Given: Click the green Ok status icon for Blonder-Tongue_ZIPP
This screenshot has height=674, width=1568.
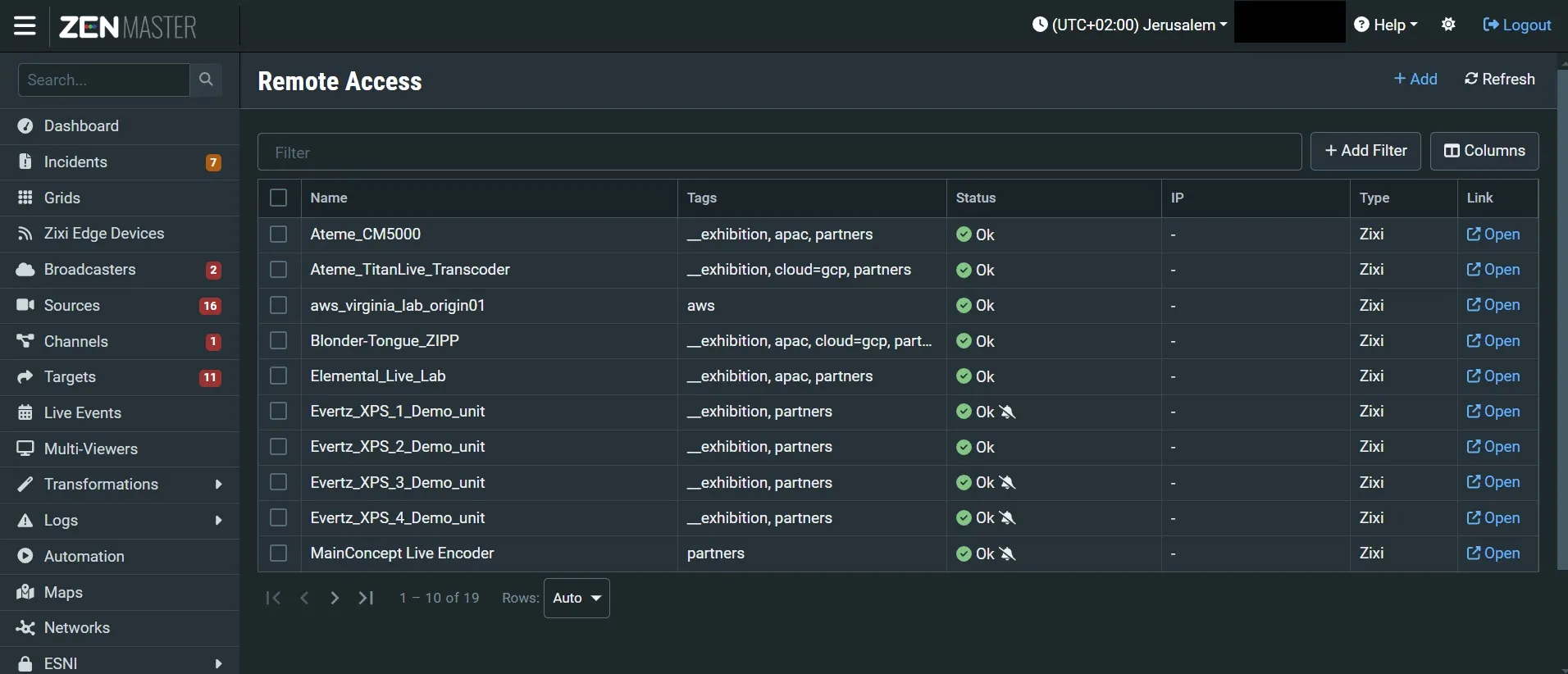Looking at the screenshot, I should [964, 341].
